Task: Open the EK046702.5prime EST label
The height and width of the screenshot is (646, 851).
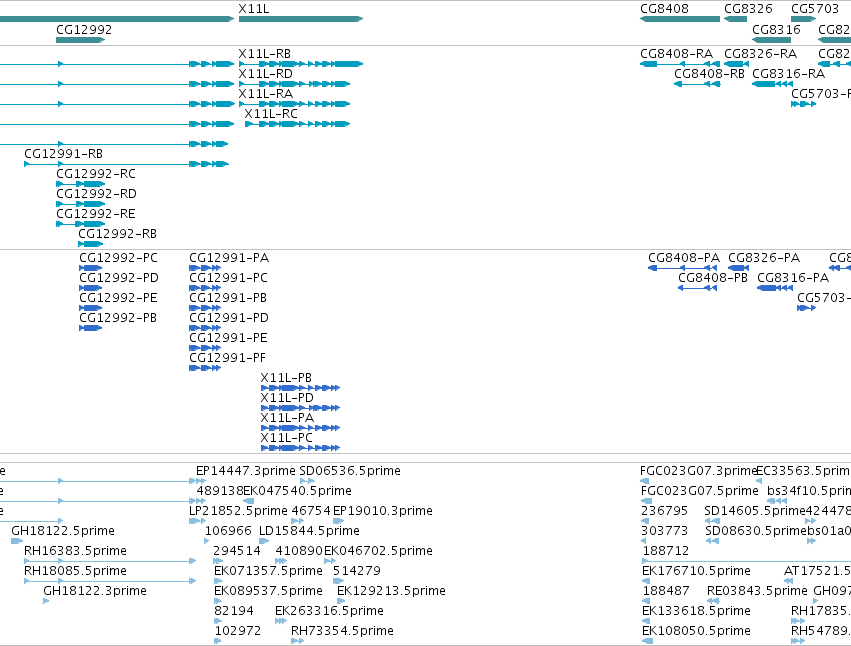Action: pyautogui.click(x=379, y=551)
